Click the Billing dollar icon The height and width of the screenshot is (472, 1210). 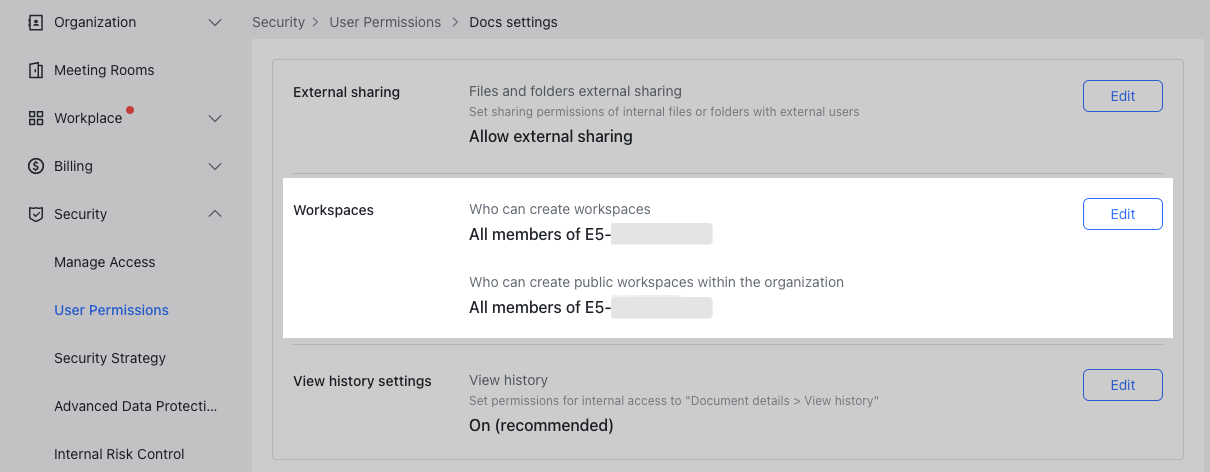click(36, 166)
